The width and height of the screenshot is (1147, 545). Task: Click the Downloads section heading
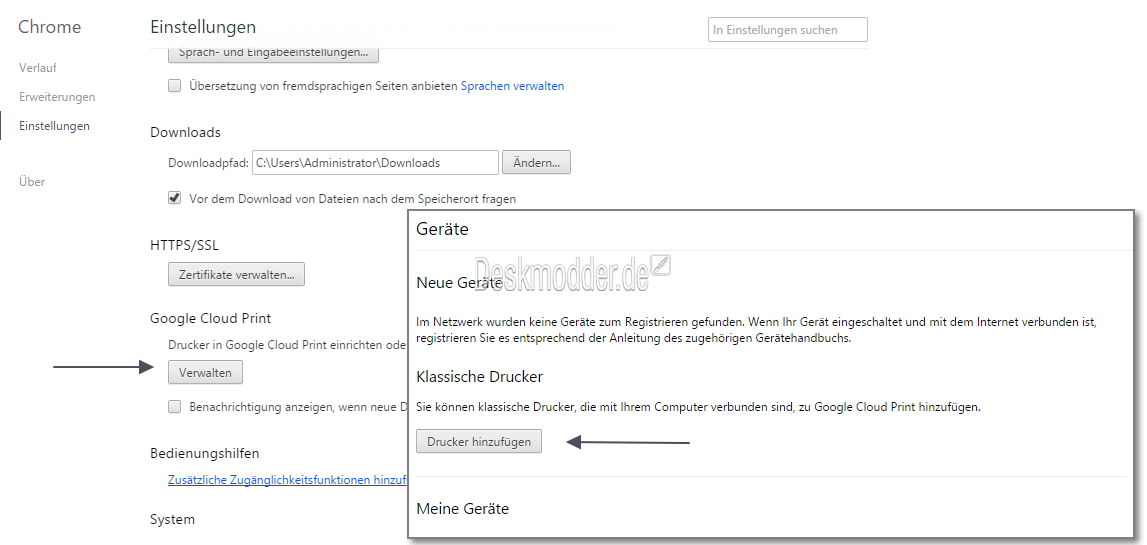click(x=185, y=132)
